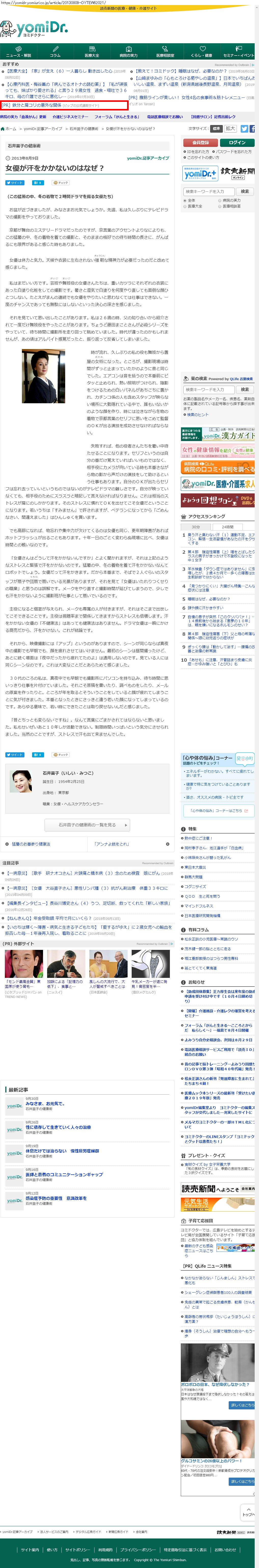The image size is (259, 1568).
Task: Click the top ツイート button under title
Action: 15,183
